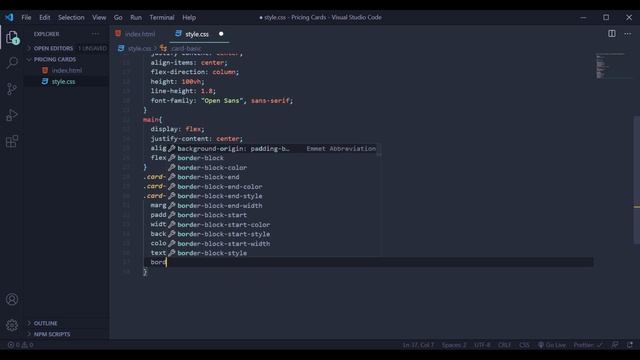640x360 pixels.
Task: Click the closing brace on last line
Action: pyautogui.click(x=145, y=272)
